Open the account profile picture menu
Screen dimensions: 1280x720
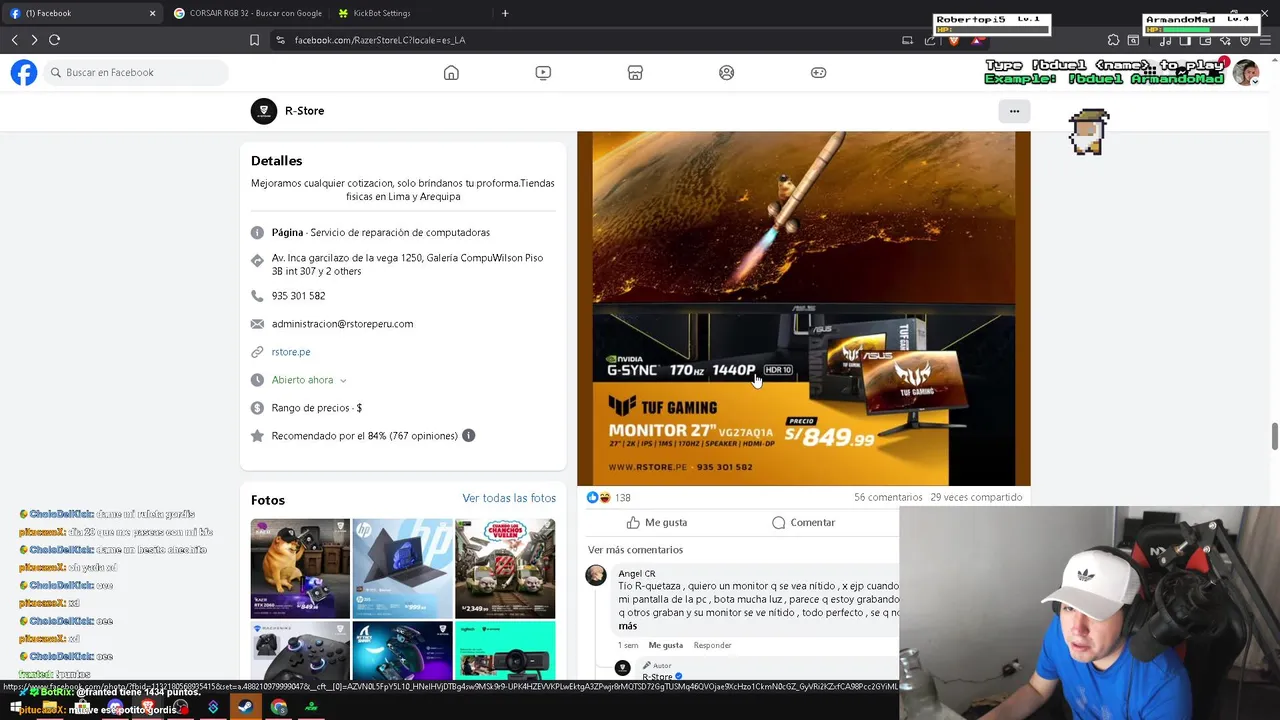pos(1246,72)
